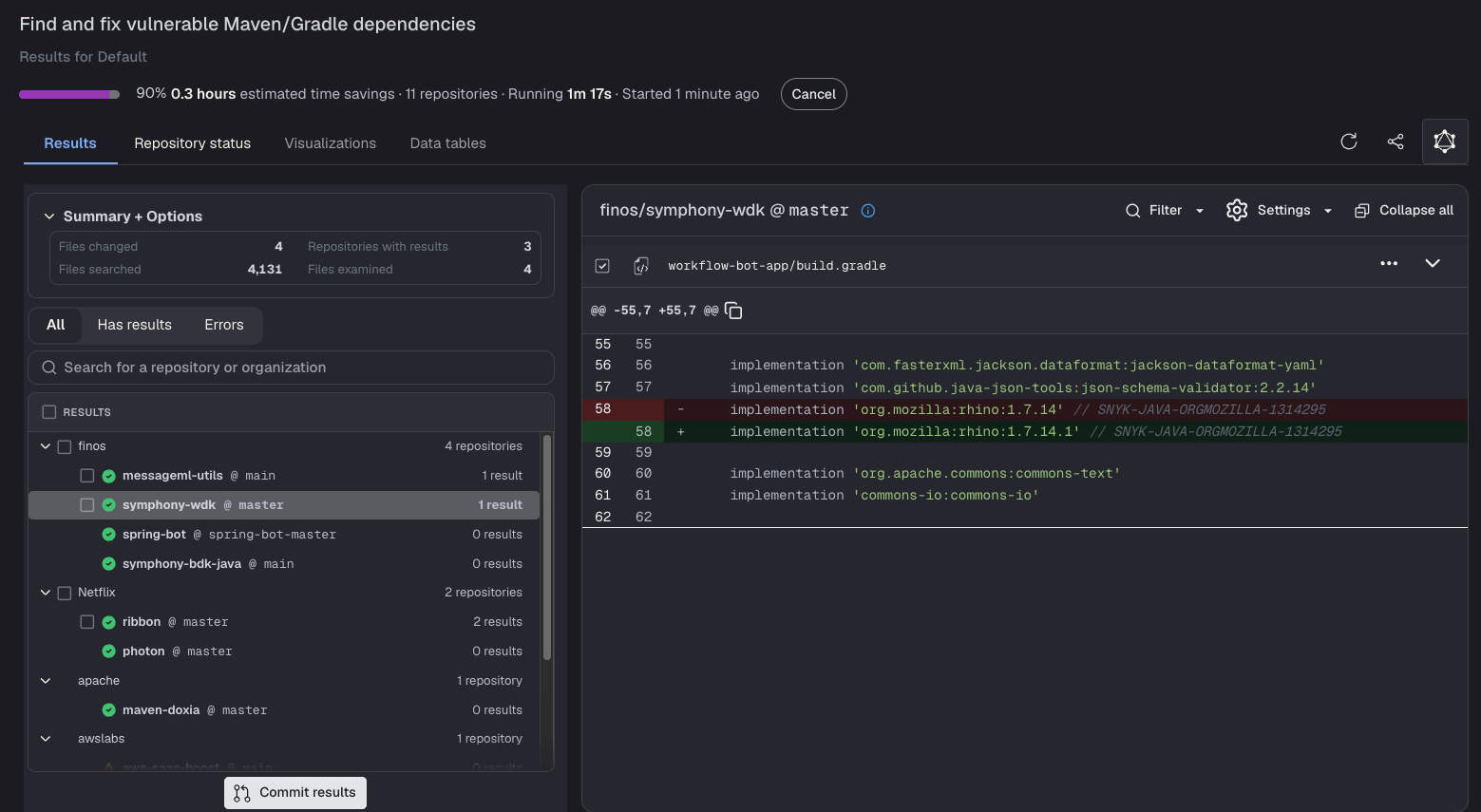
Task: Click the share icon
Action: (x=1396, y=142)
